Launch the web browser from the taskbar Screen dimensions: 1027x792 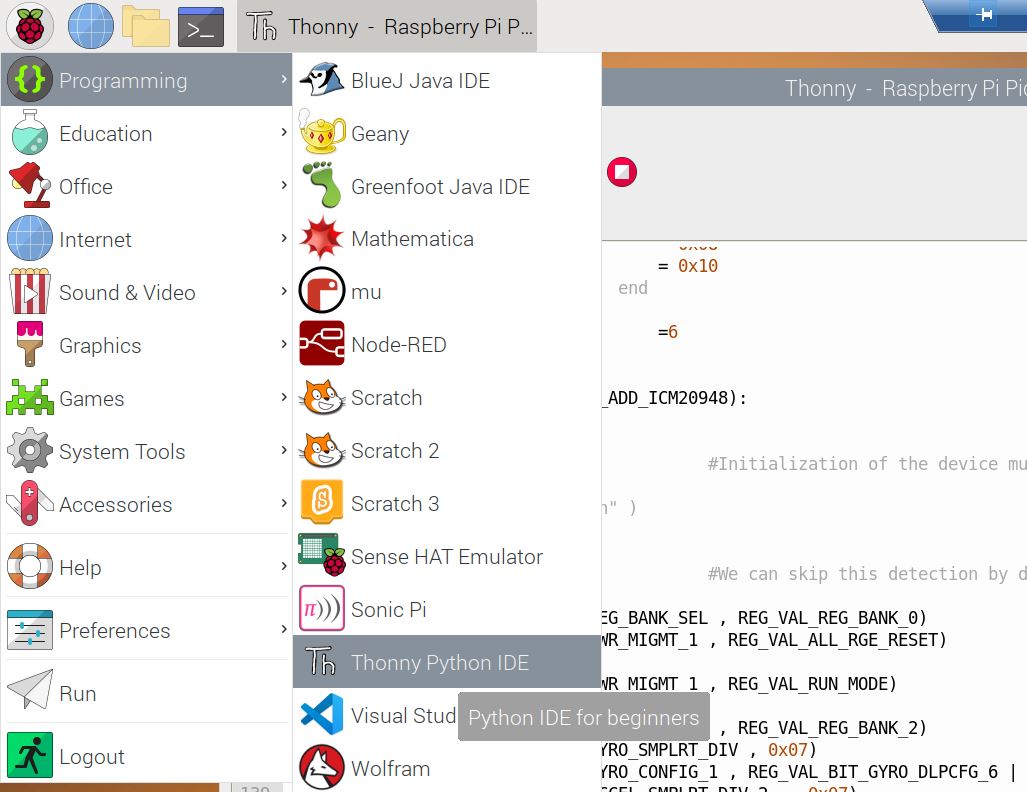(90, 26)
